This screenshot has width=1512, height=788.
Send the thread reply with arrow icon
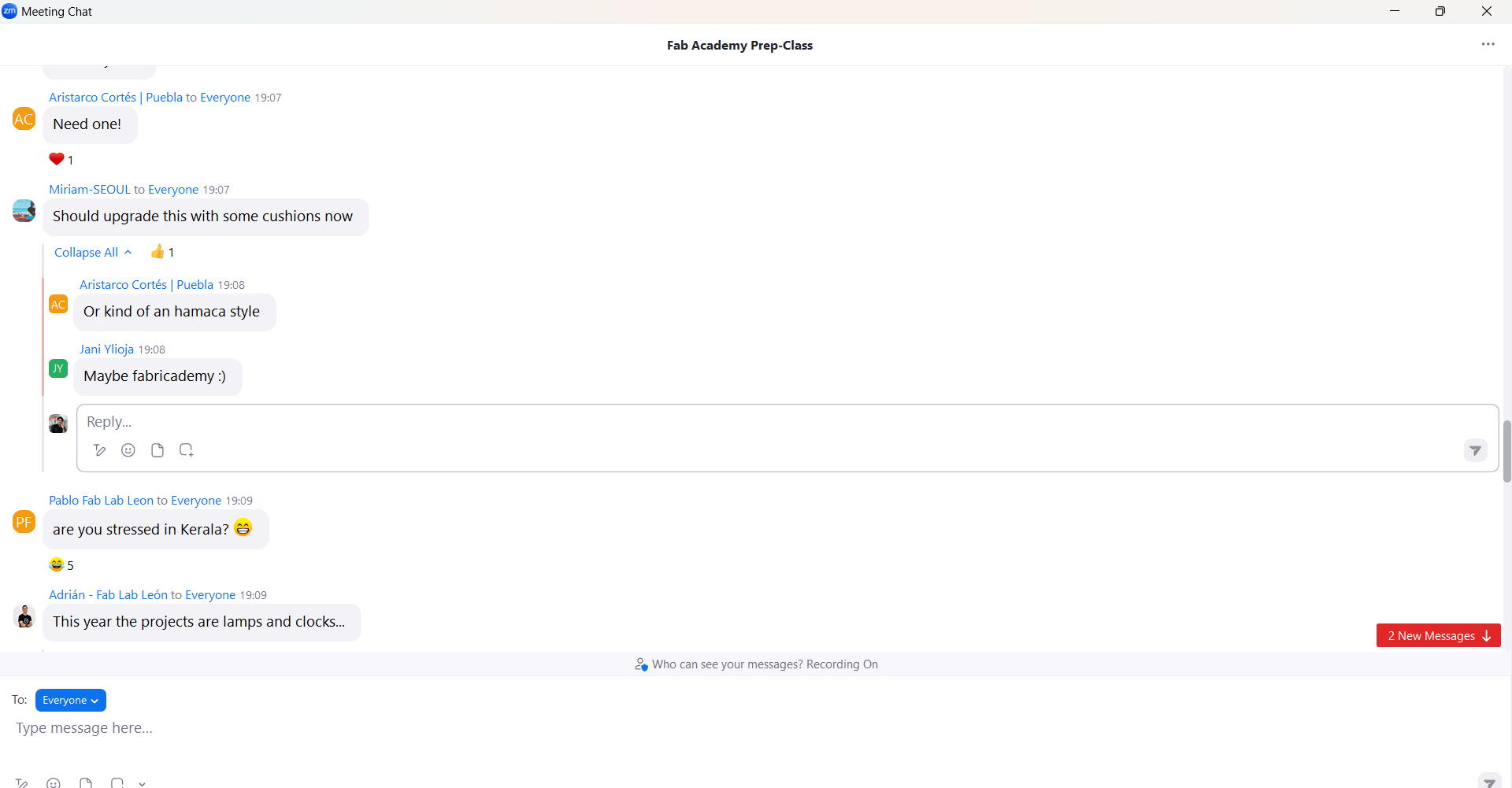pos(1475,450)
